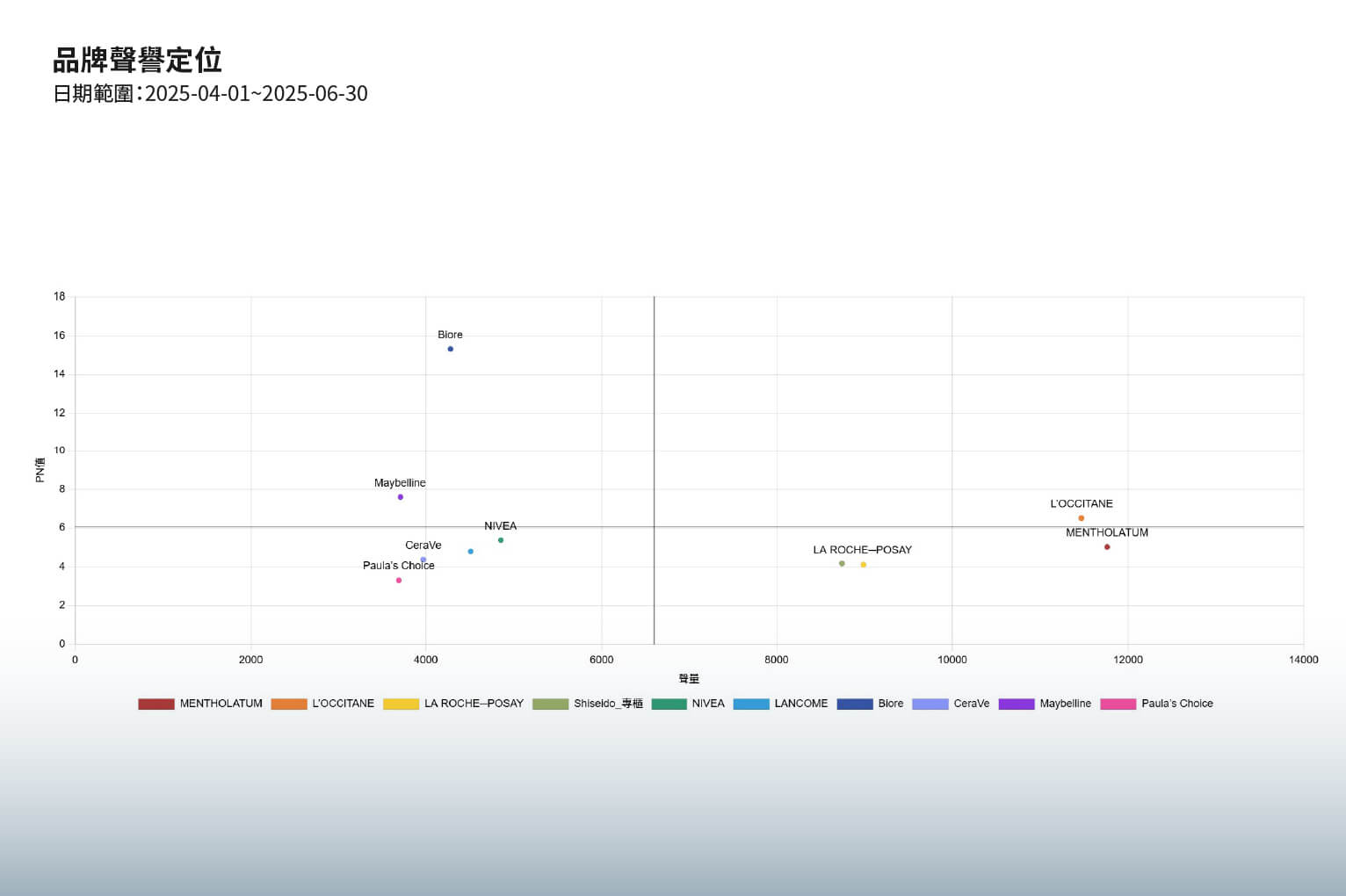
Task: Click the chart title 品牌聲譽定位
Action: coord(137,60)
